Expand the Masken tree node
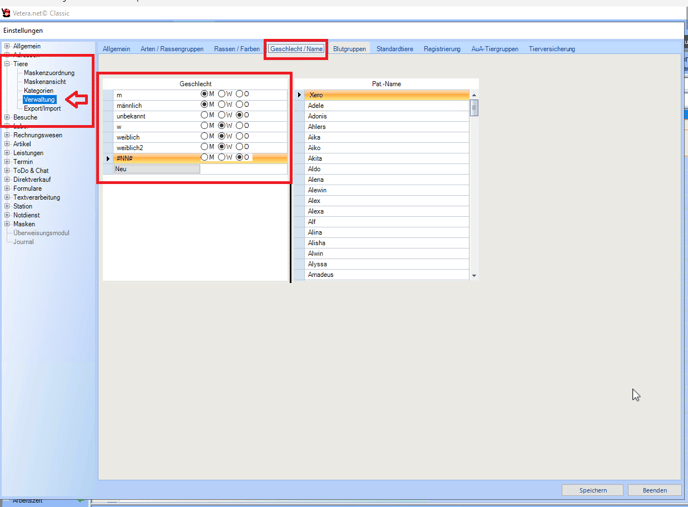688x507 pixels. pos(7,224)
